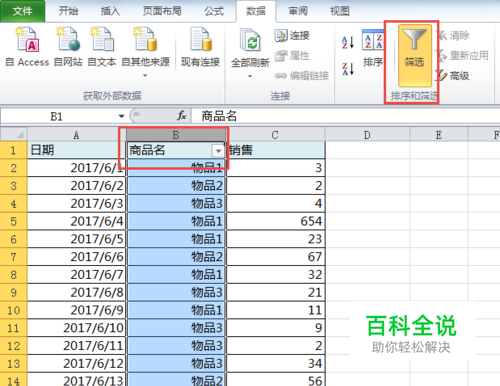Viewport: 500px width, 386px height.
Task: Switch to the 公式 Formulas tab
Action: tap(214, 11)
